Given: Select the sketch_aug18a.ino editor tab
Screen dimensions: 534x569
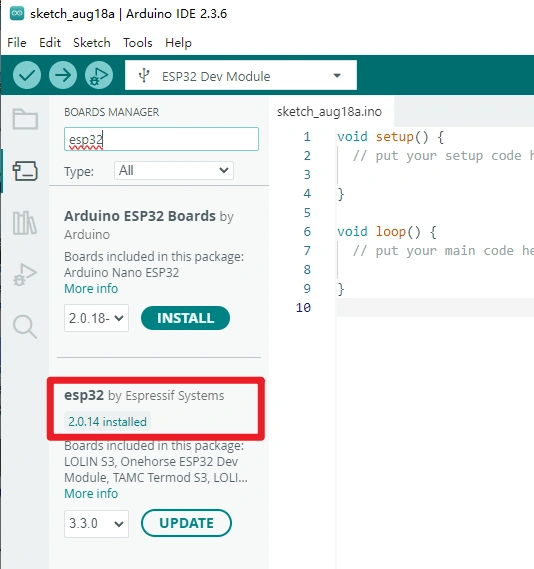Looking at the screenshot, I should tap(329, 111).
